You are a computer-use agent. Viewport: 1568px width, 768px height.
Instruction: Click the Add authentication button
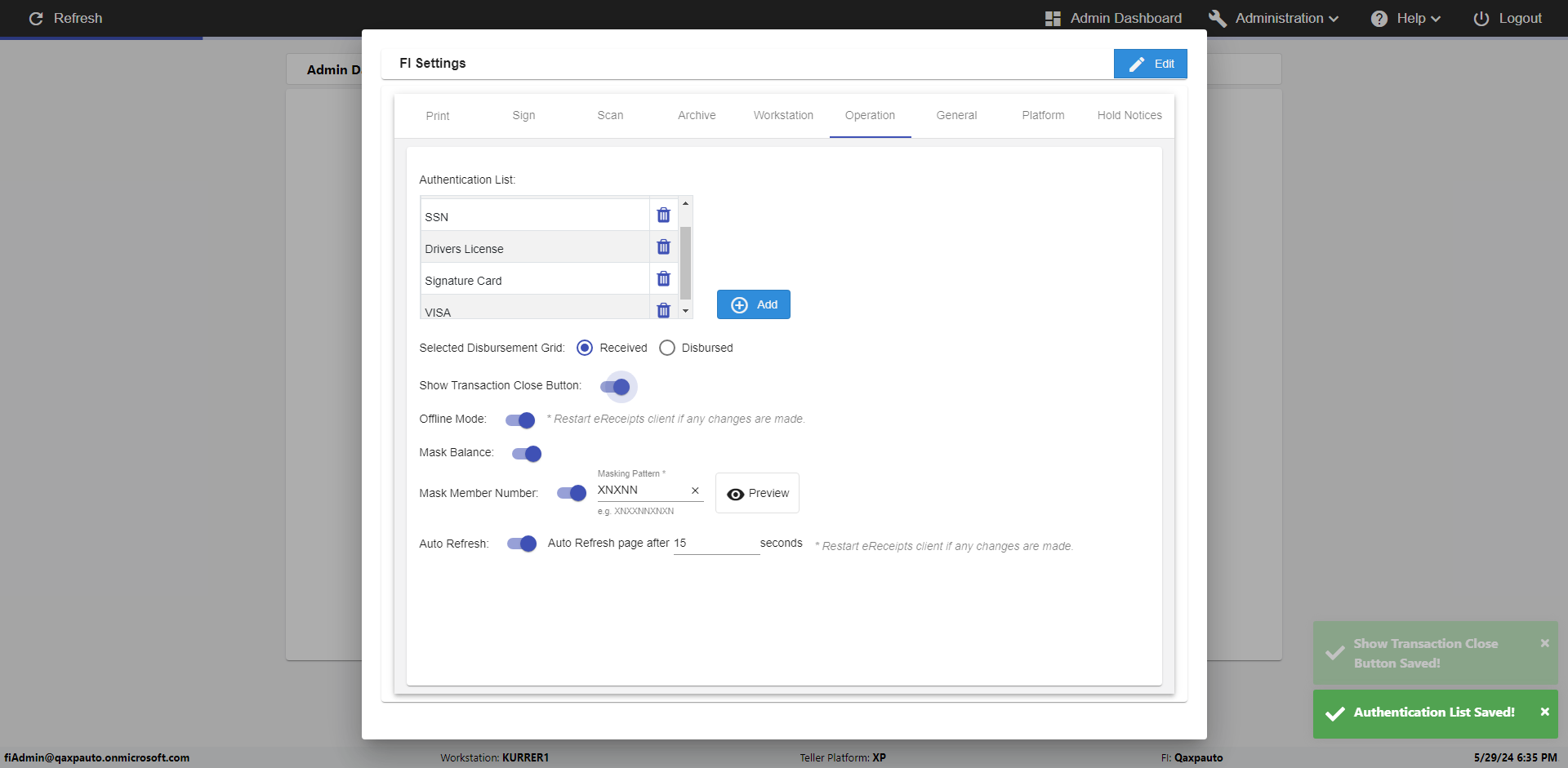(x=753, y=304)
